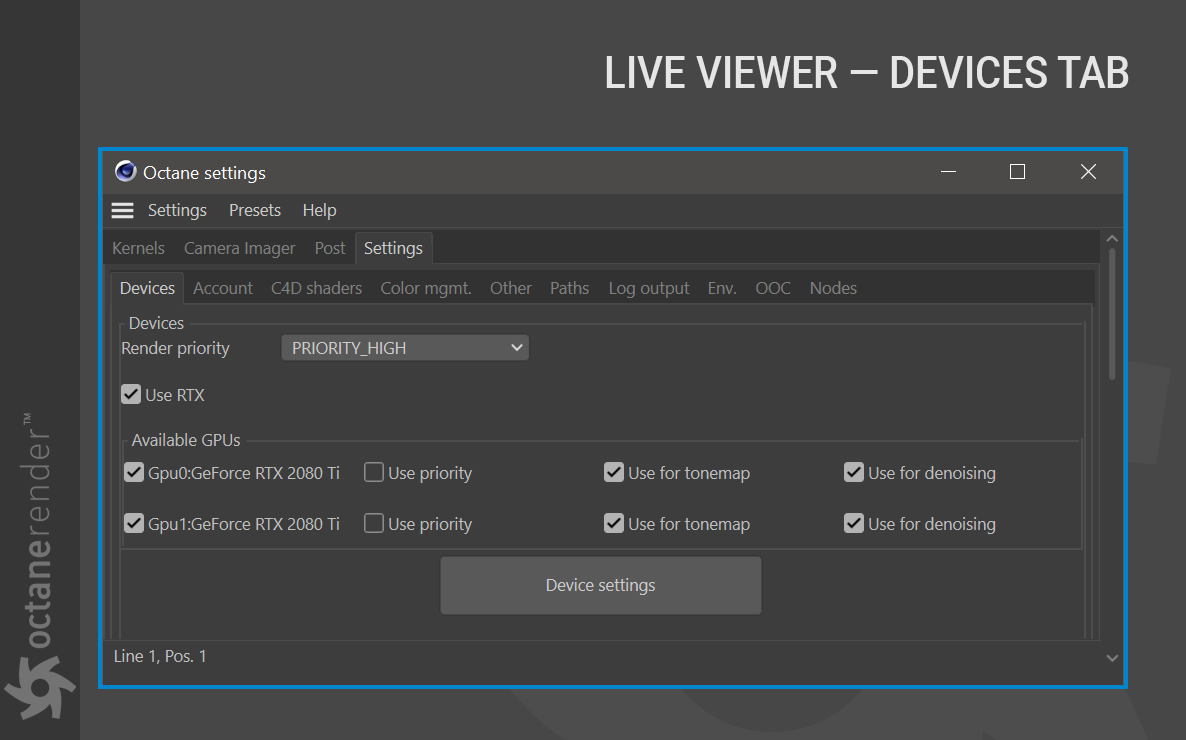Switch to the Kernels tab
The width and height of the screenshot is (1186, 740).
[x=138, y=248]
